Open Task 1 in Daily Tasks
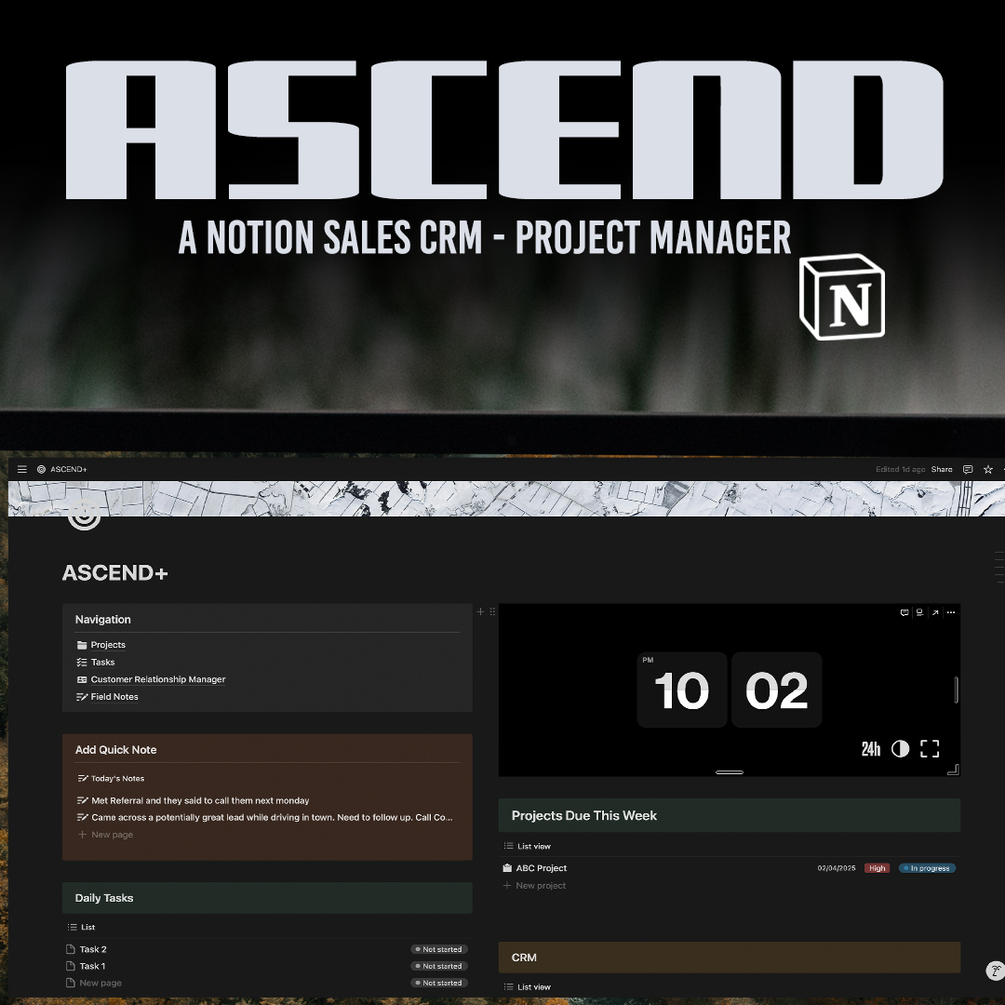This screenshot has width=1005, height=1005. pyautogui.click(x=92, y=966)
